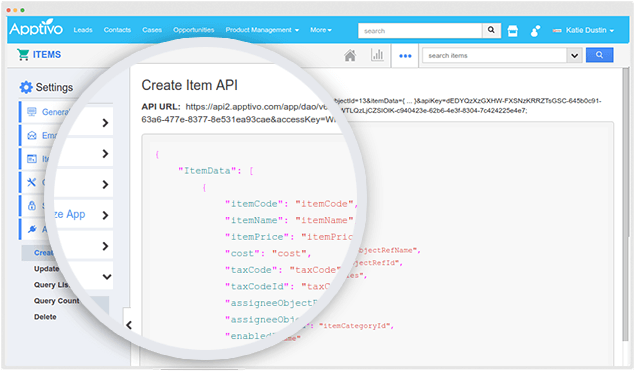This screenshot has width=635, height=371.
Task: Click the lock Security settings icon
Action: tap(32, 206)
